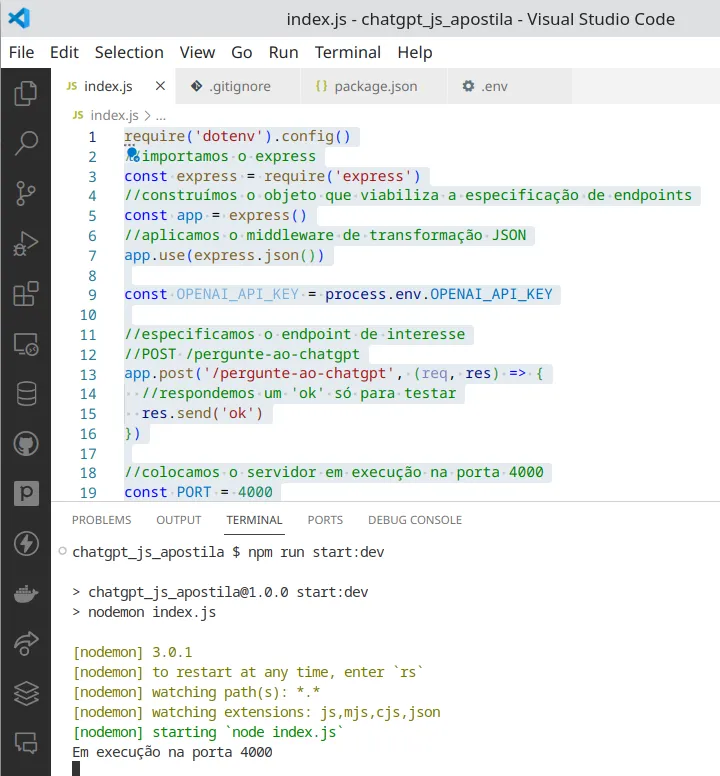This screenshot has height=776, width=720.
Task: Click the JS icon in breadcrumb
Action: (x=78, y=115)
